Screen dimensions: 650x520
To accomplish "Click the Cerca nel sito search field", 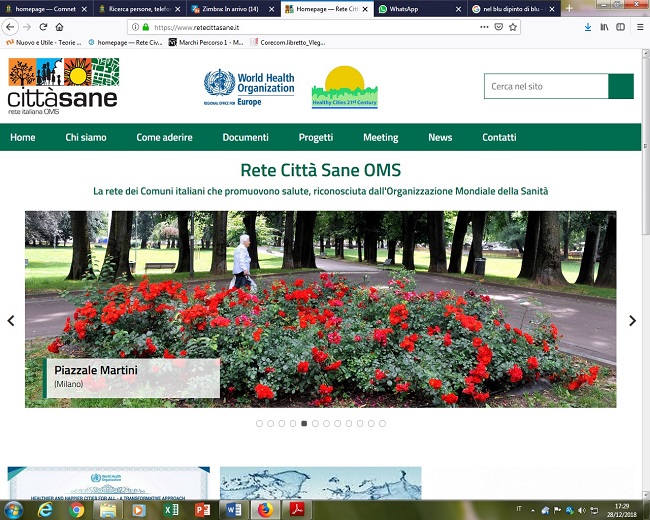I will tap(546, 86).
